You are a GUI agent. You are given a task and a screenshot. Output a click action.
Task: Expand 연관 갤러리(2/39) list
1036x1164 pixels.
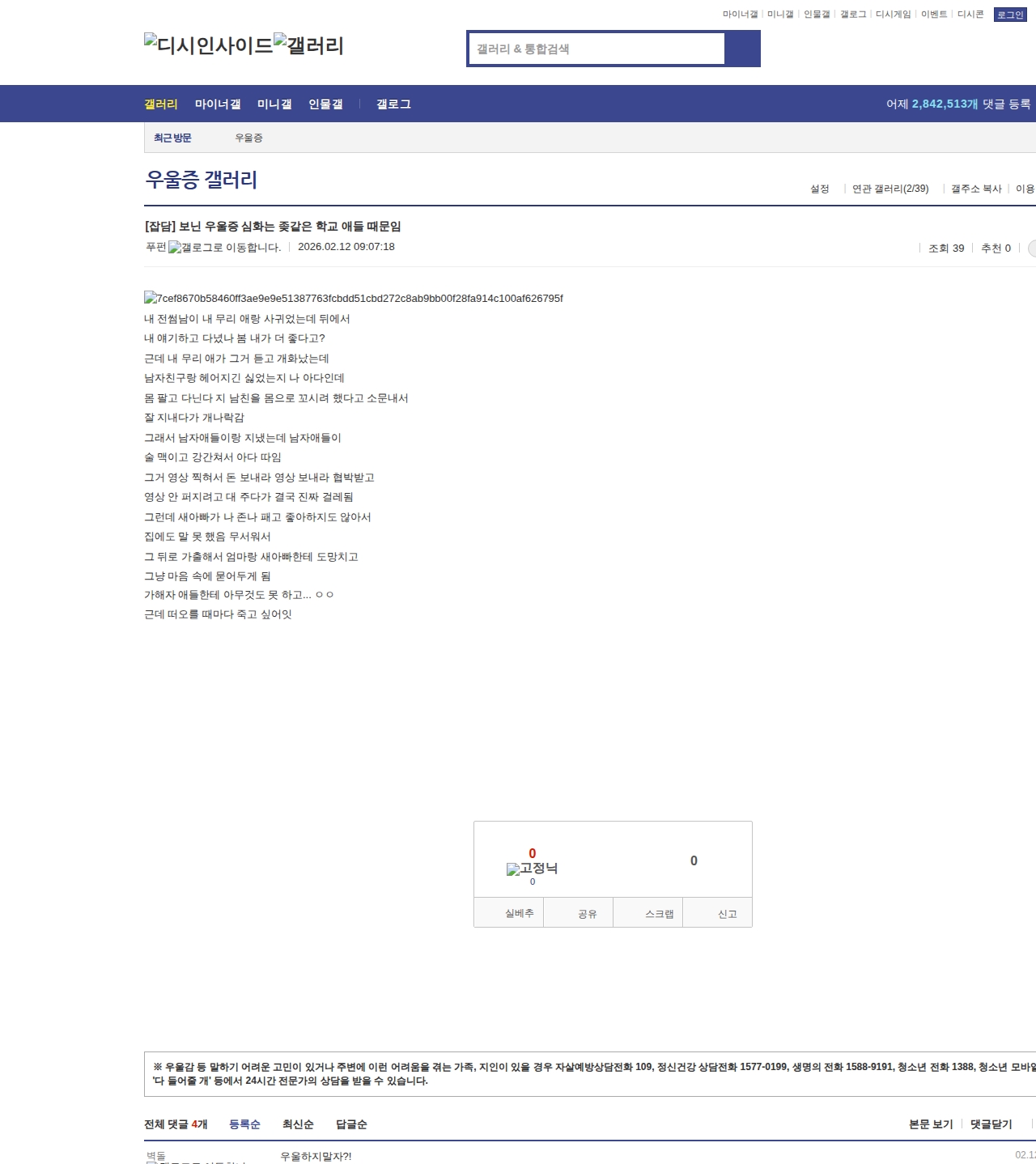pos(890,189)
